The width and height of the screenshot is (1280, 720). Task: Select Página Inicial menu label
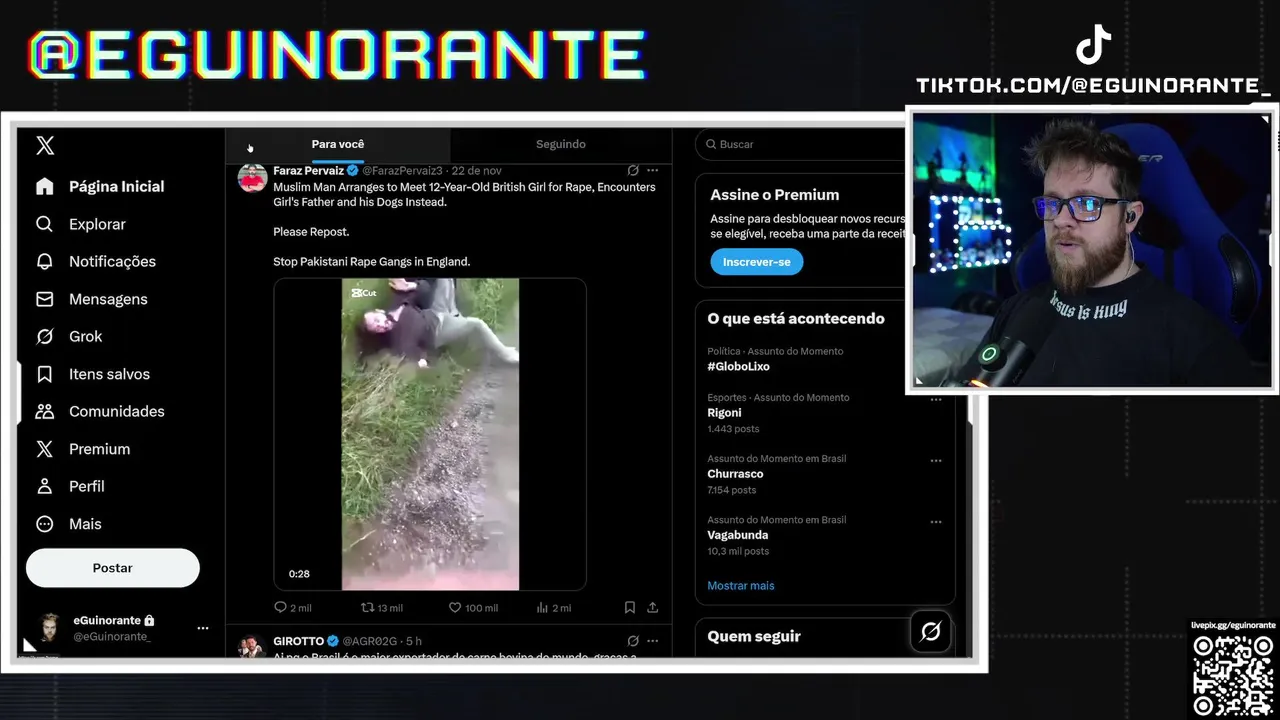(116, 187)
